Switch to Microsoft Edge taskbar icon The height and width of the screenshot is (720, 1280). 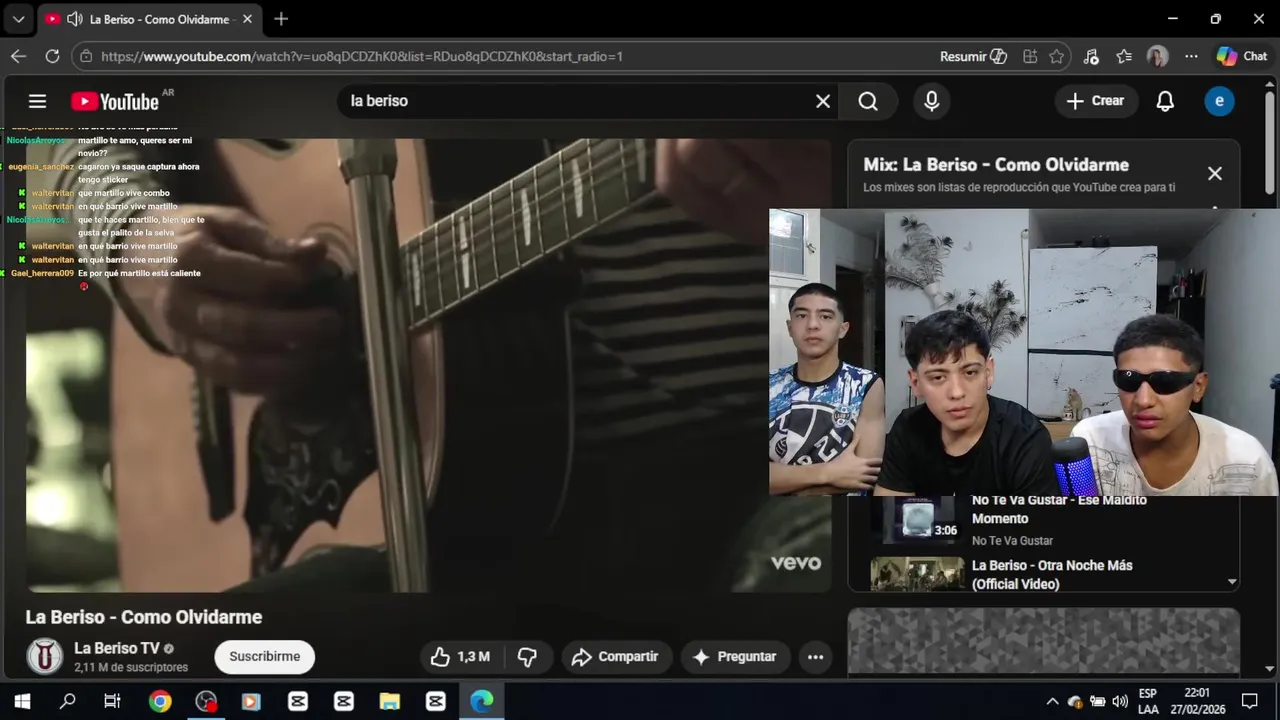tap(482, 701)
